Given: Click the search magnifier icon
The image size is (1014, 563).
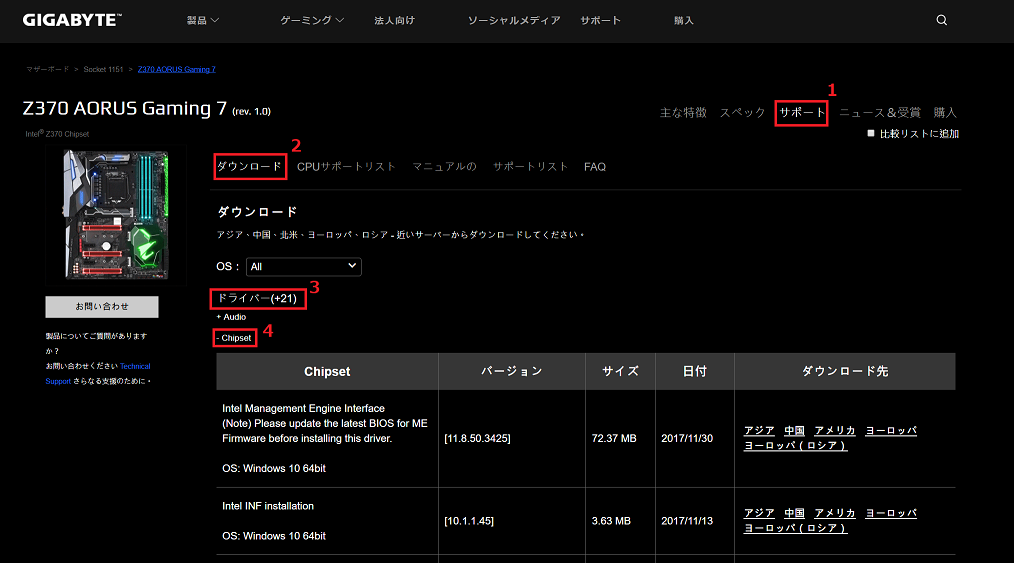Looking at the screenshot, I should 942,20.
